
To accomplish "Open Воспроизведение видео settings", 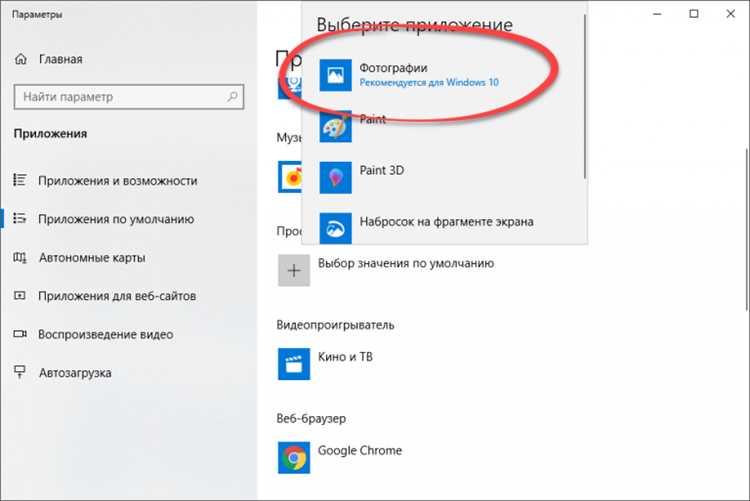I will tap(105, 334).
